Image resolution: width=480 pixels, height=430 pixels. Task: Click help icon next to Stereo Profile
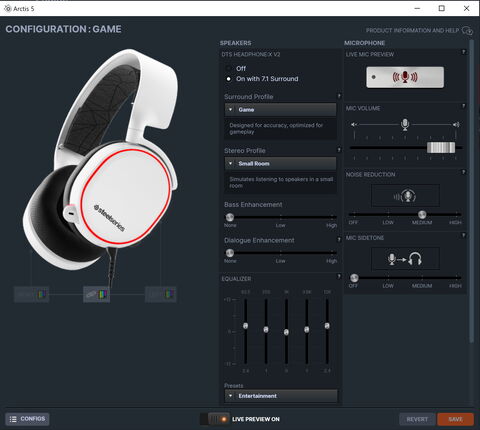(x=339, y=150)
